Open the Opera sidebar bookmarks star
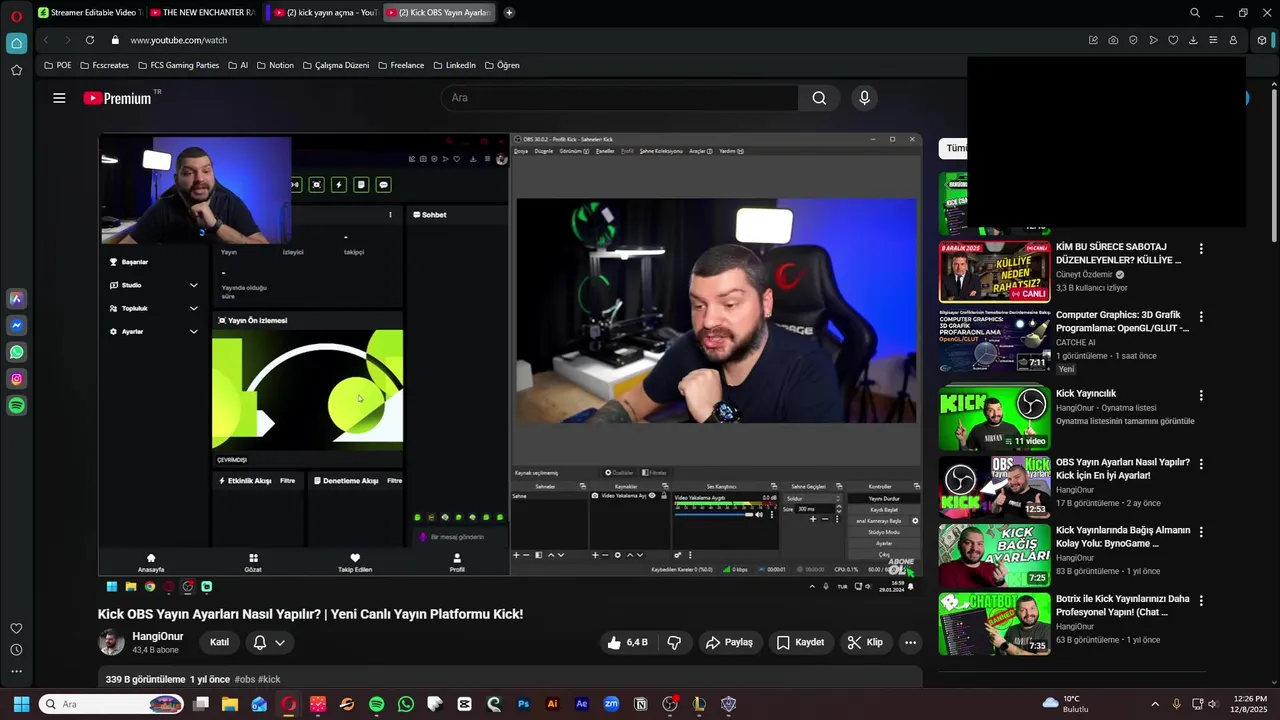This screenshot has height=720, width=1280. click(x=16, y=70)
